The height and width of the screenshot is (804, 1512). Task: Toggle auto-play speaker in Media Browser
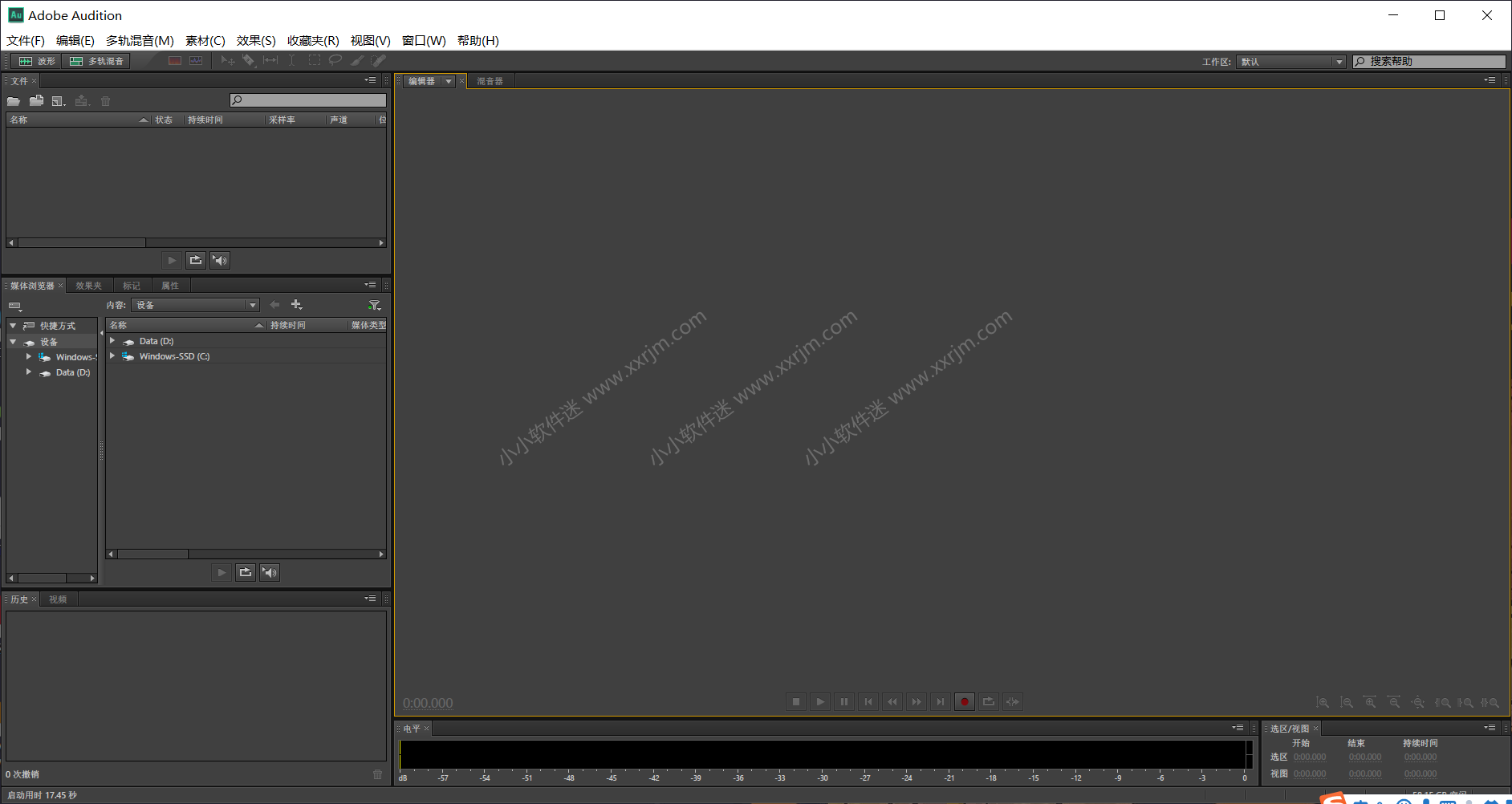(x=270, y=572)
